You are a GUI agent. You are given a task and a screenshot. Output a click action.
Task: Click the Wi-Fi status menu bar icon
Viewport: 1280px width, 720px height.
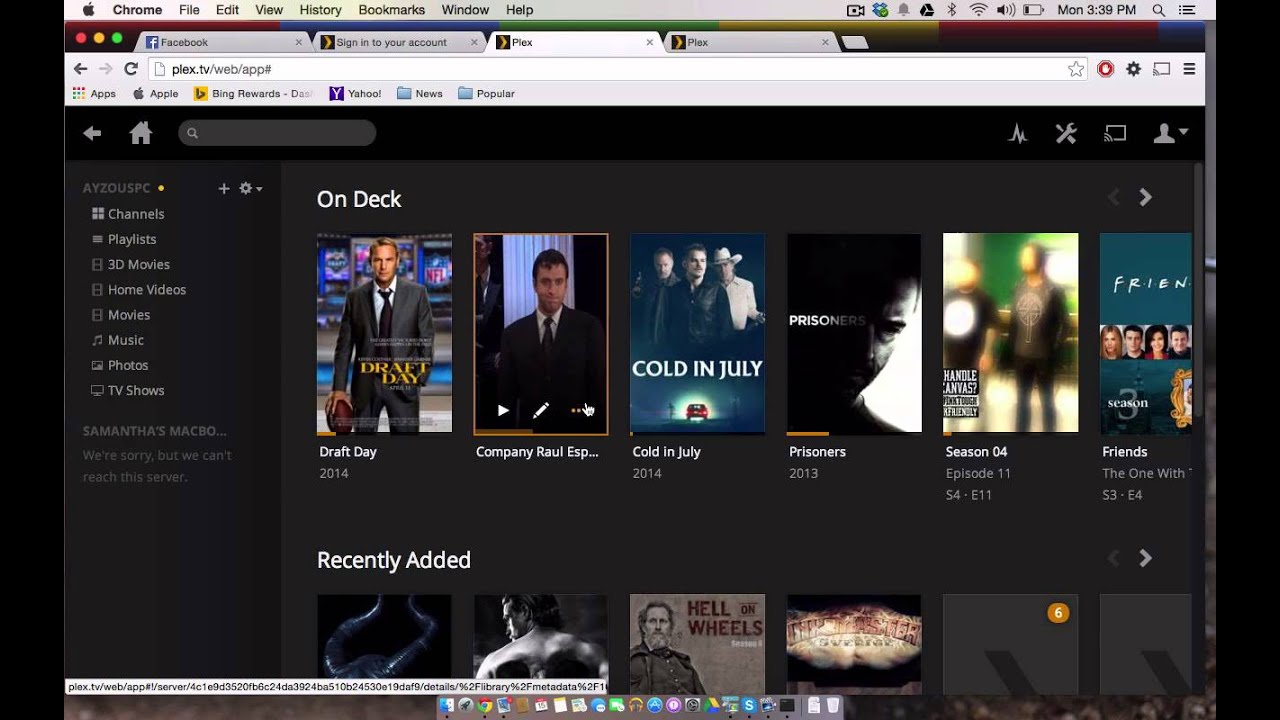(978, 10)
